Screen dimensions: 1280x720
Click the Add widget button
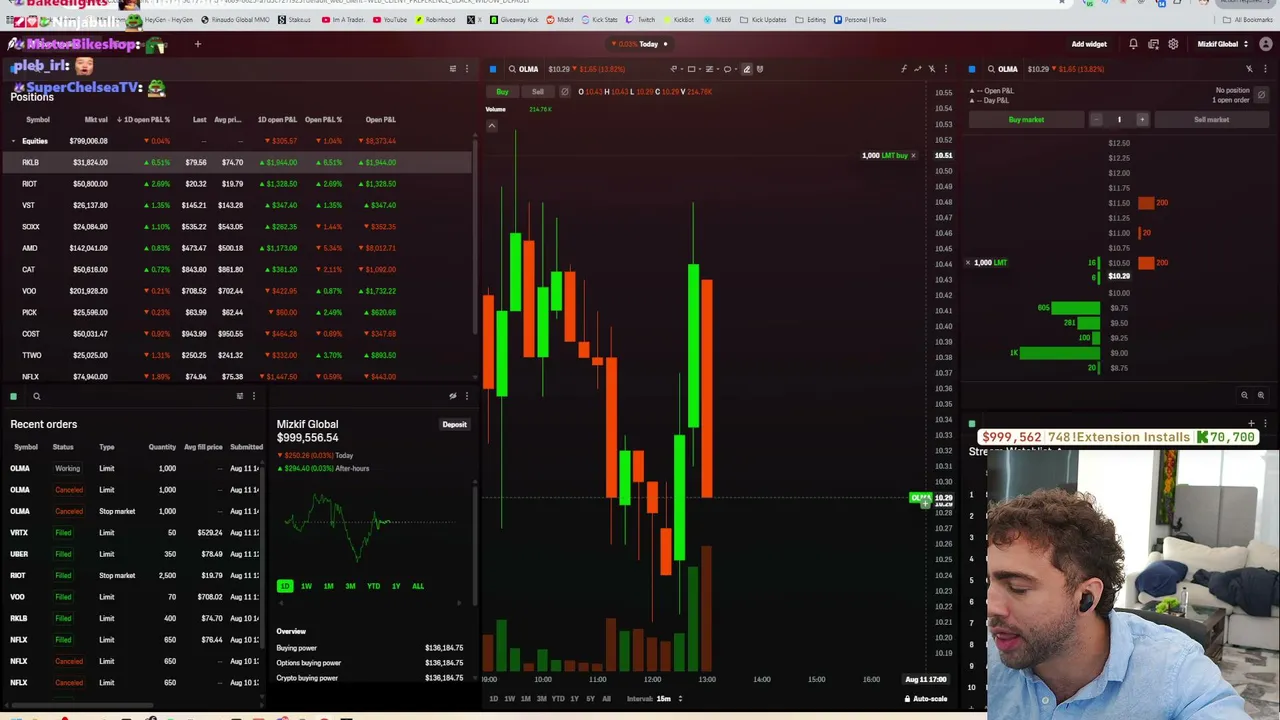1089,44
